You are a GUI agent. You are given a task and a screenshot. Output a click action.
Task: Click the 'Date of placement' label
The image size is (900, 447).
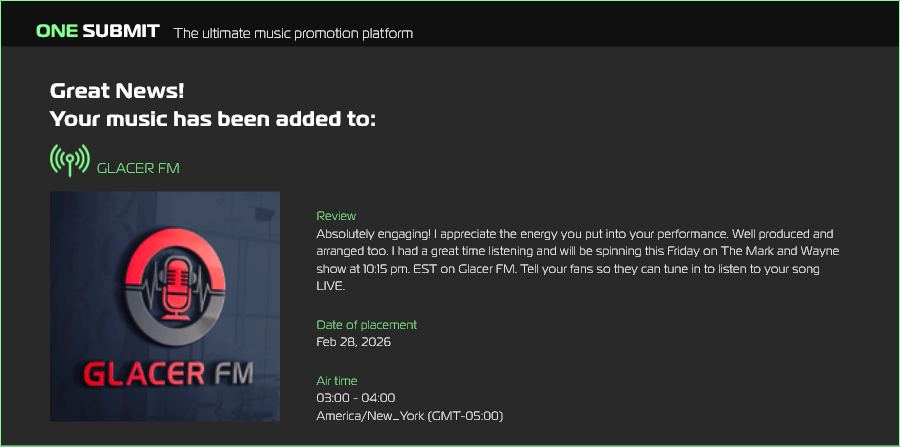(x=366, y=325)
